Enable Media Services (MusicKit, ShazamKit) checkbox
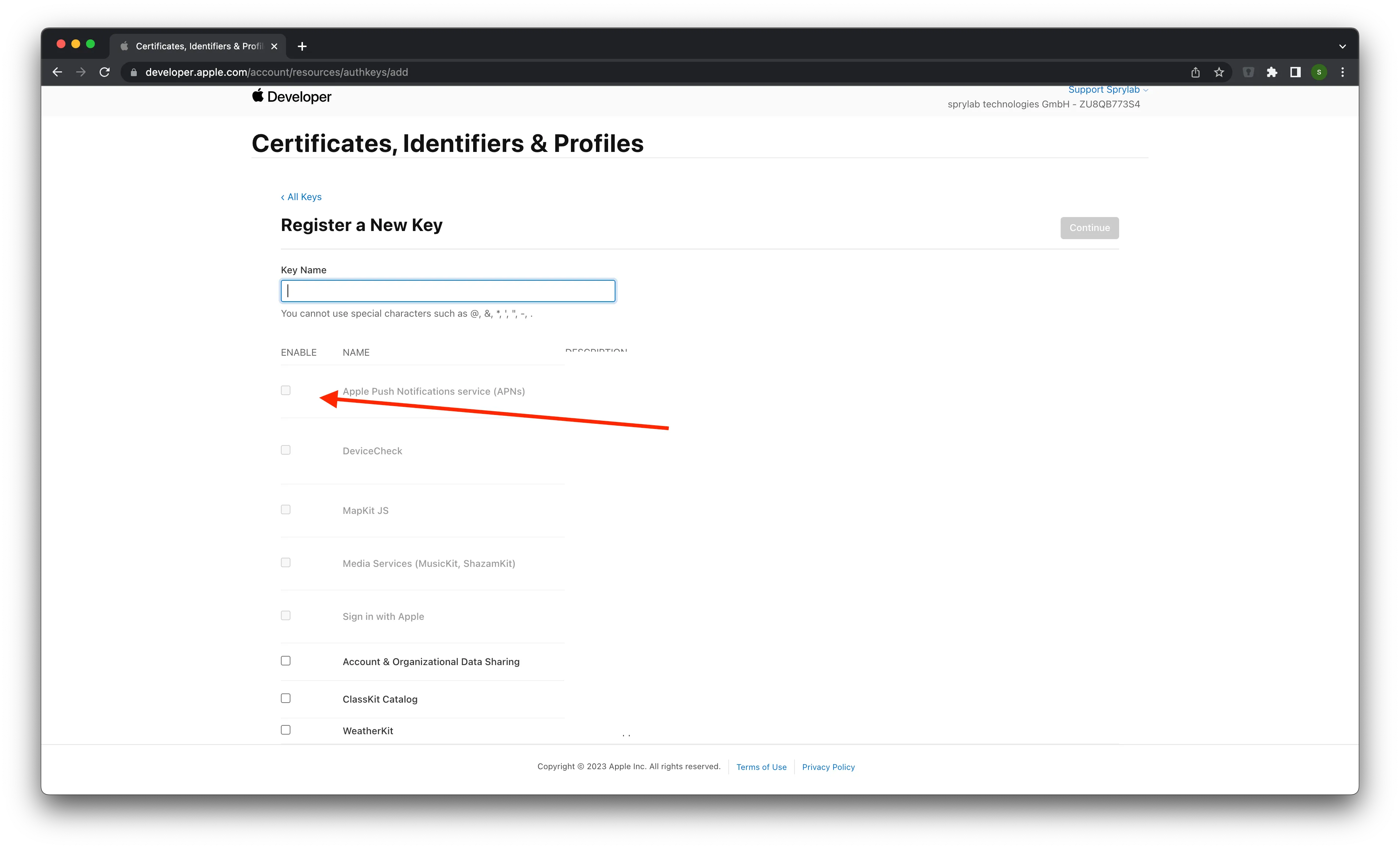Screen dimensions: 1400x849 point(286,562)
